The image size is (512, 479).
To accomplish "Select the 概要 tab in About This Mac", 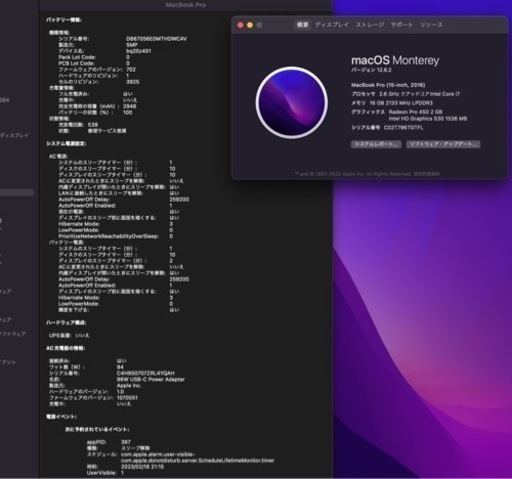I will pos(302,25).
